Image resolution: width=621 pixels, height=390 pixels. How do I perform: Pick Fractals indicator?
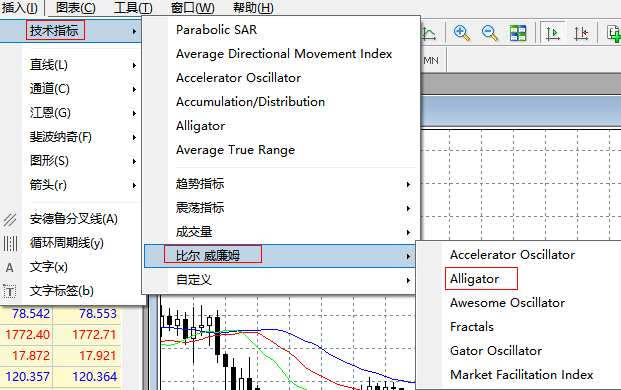coord(472,327)
